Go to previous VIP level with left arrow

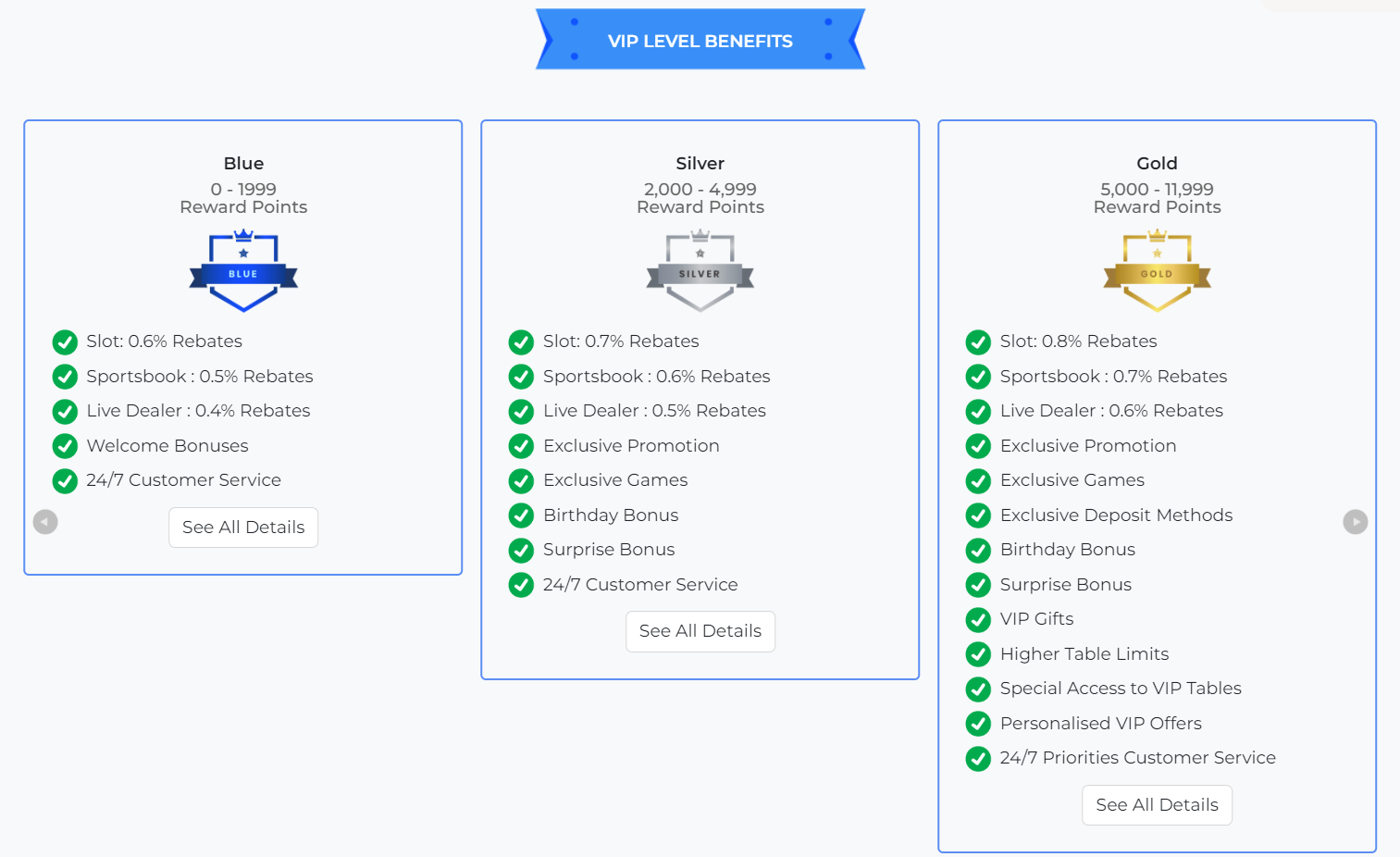pos(45,522)
